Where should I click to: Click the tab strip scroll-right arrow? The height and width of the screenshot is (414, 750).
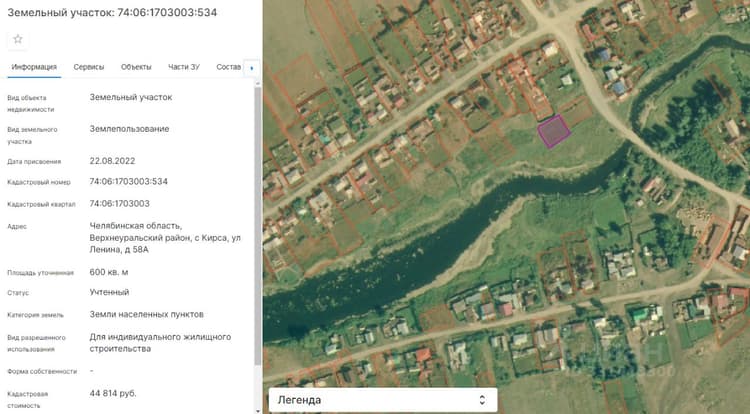pyautogui.click(x=252, y=68)
